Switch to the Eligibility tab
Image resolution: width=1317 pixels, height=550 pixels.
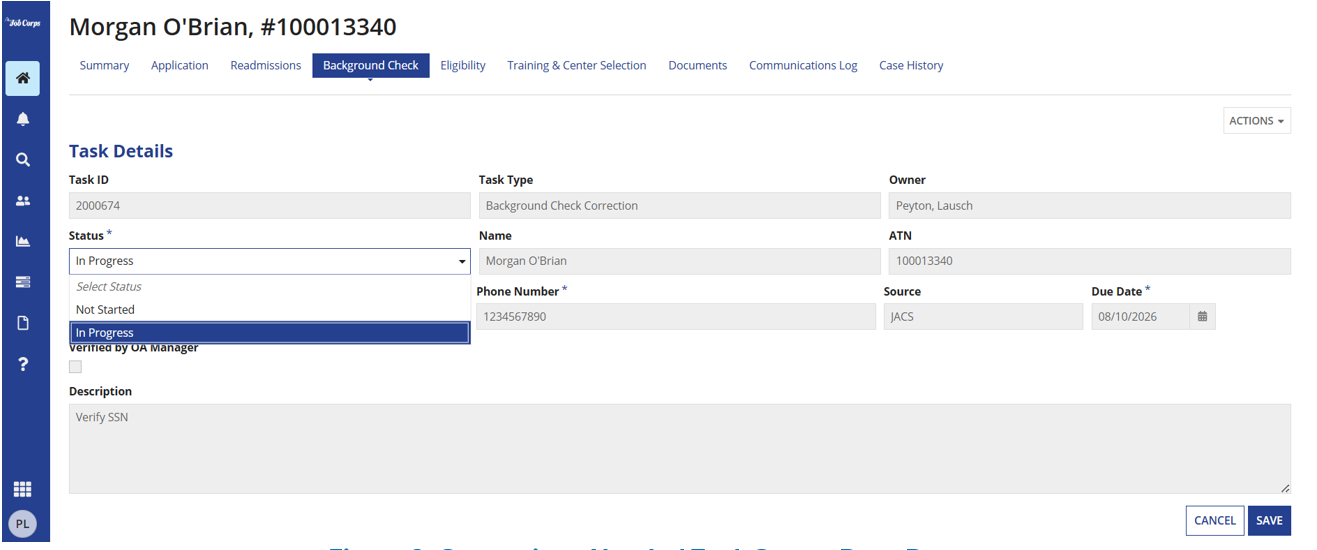[463, 66]
